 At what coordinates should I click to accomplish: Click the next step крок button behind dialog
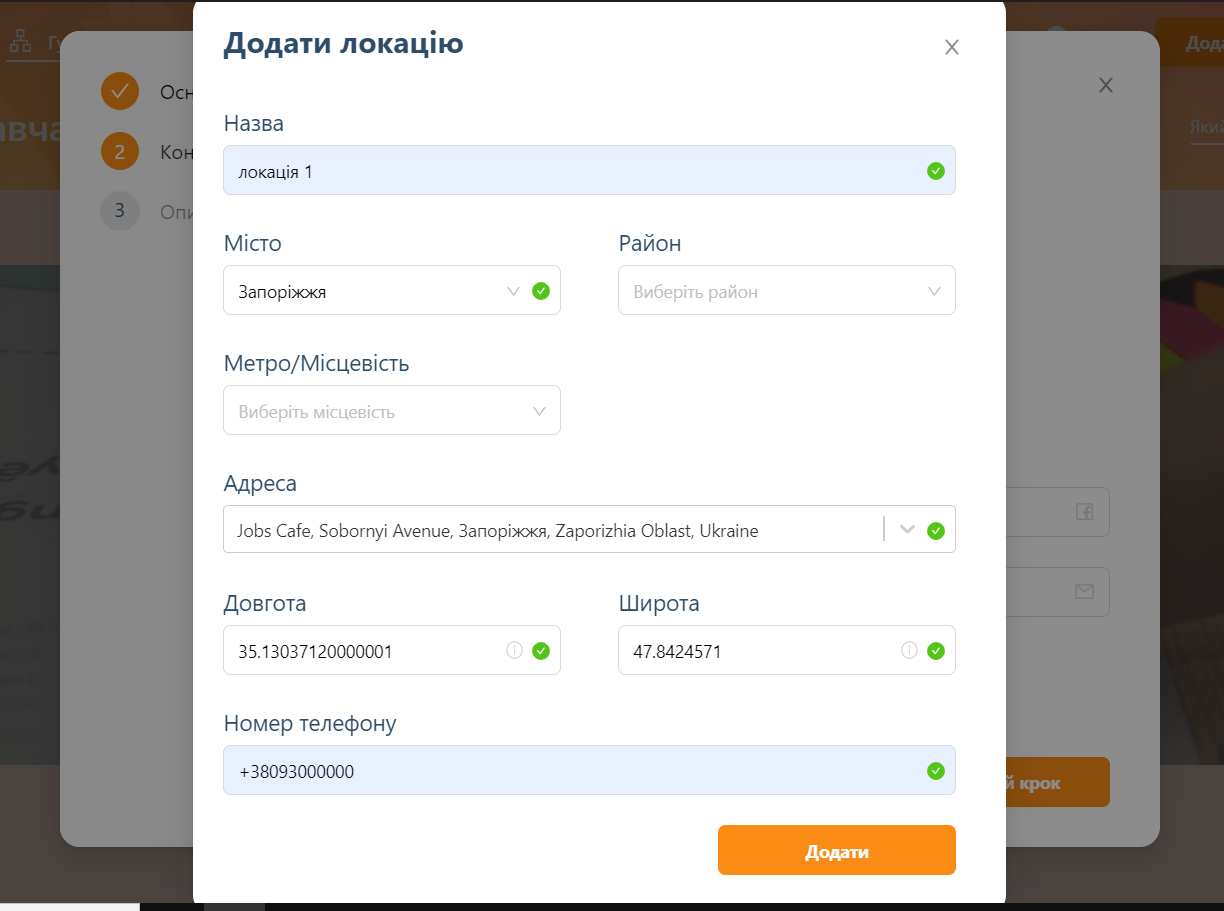[1058, 782]
